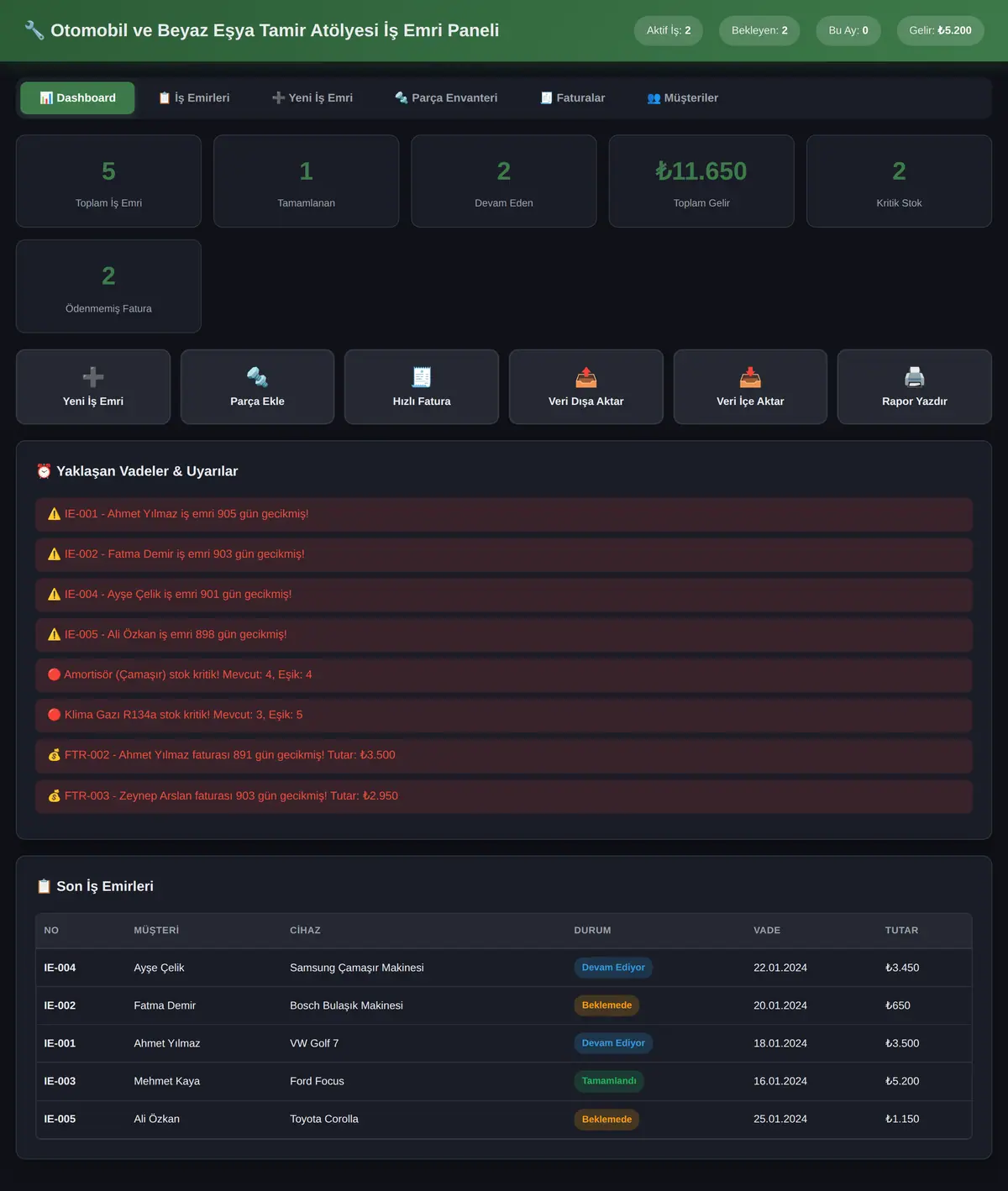Click the Gelir ₺5.200 header badge
Image resolution: width=1008 pixels, height=1191 pixels.
click(x=940, y=30)
